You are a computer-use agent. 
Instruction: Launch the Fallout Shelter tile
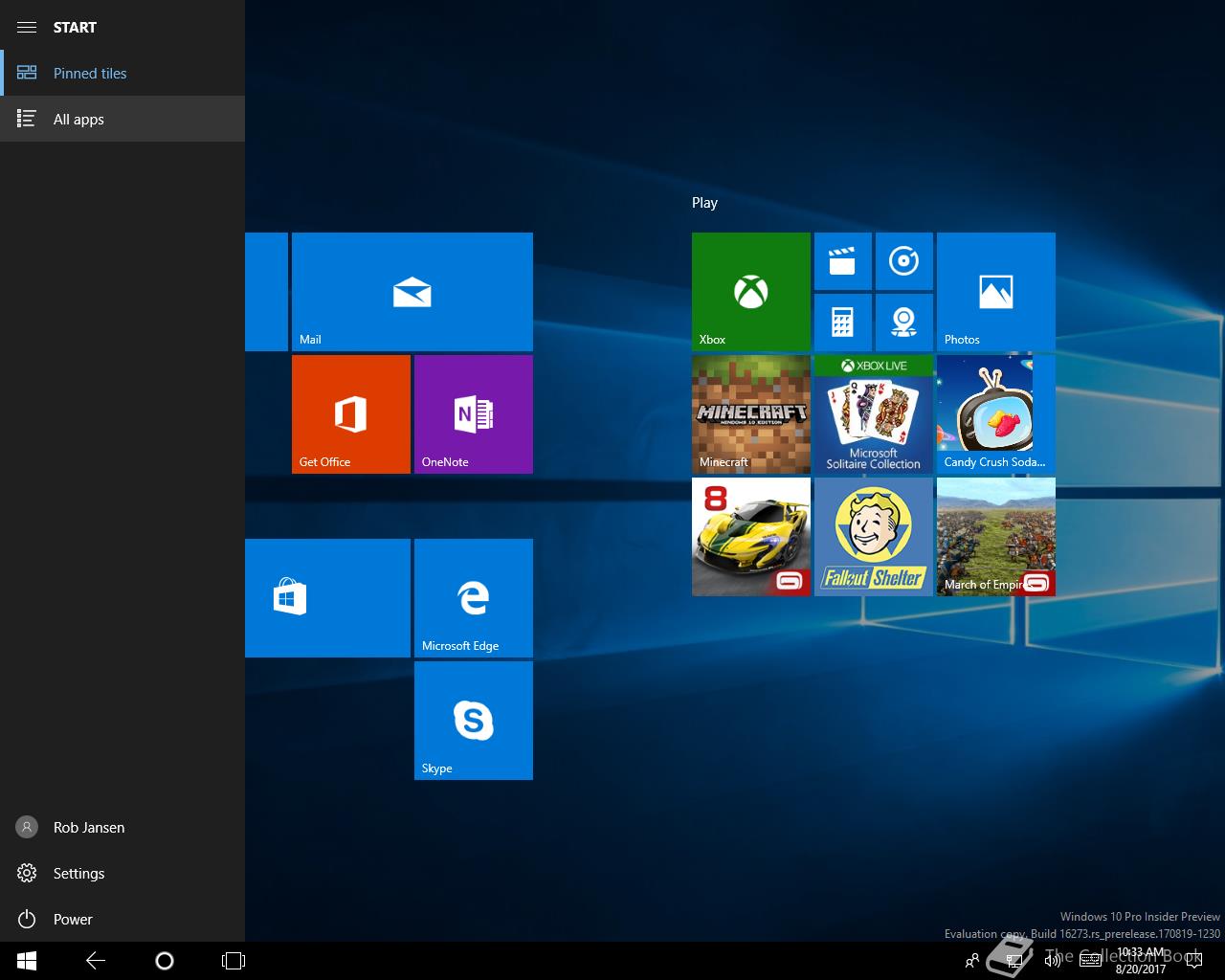[873, 537]
